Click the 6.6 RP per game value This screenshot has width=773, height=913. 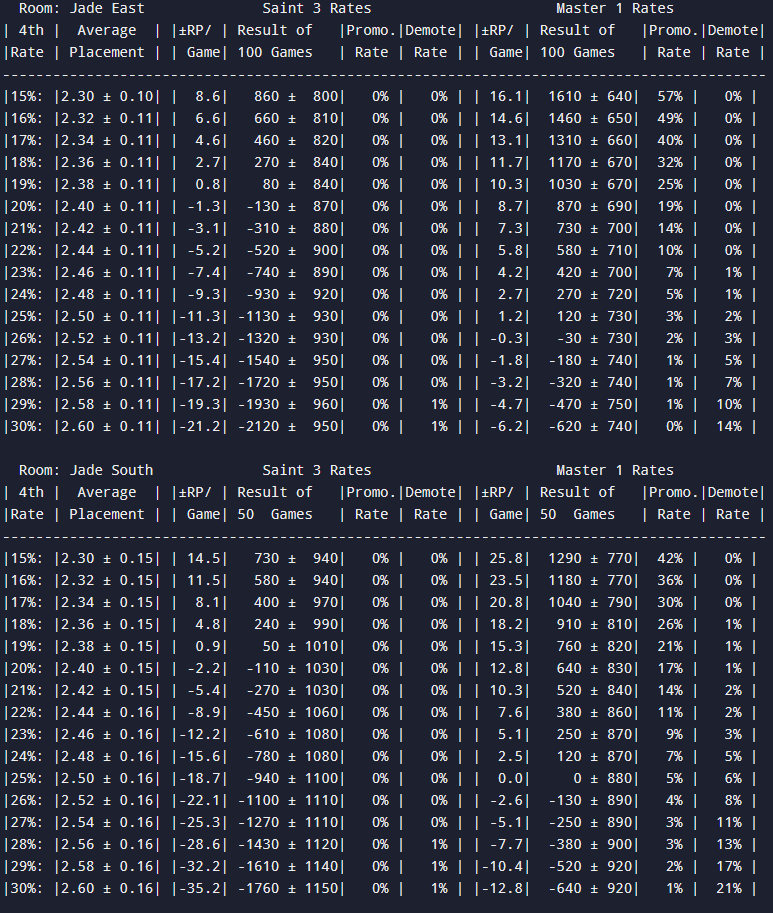point(208,119)
